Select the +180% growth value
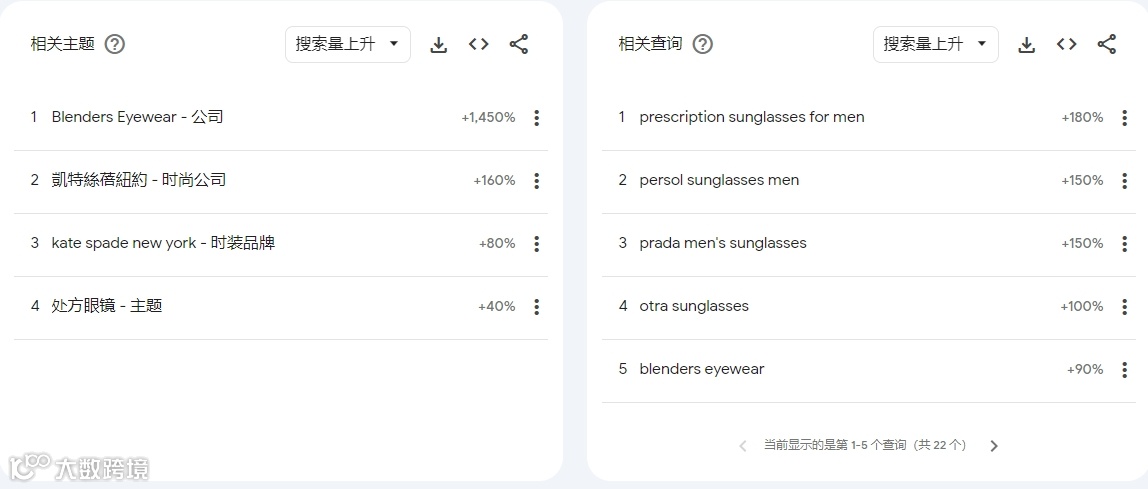 coord(1082,118)
